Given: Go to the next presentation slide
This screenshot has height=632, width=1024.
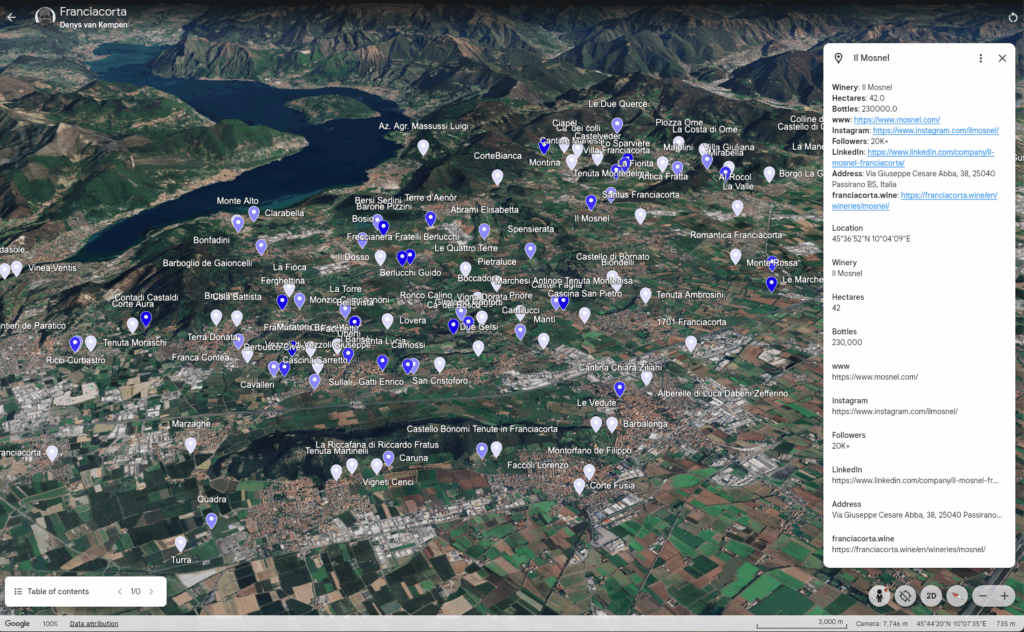Looking at the screenshot, I should (x=152, y=592).
